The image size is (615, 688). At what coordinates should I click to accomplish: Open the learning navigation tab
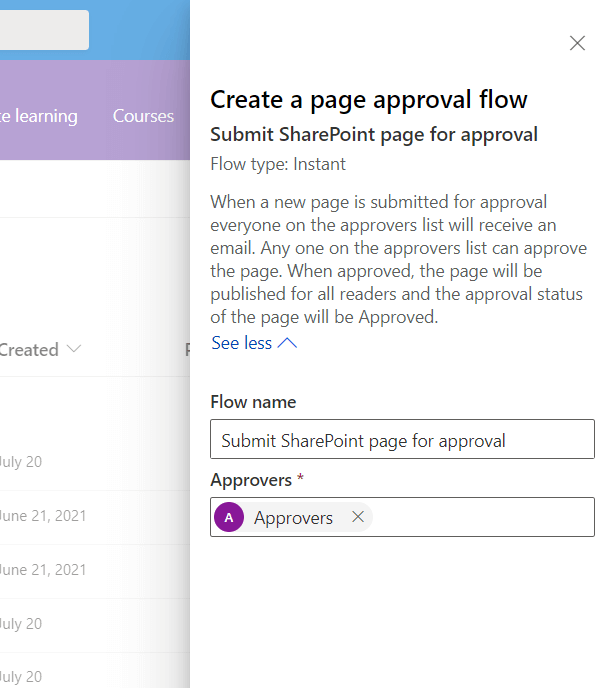coord(39,116)
